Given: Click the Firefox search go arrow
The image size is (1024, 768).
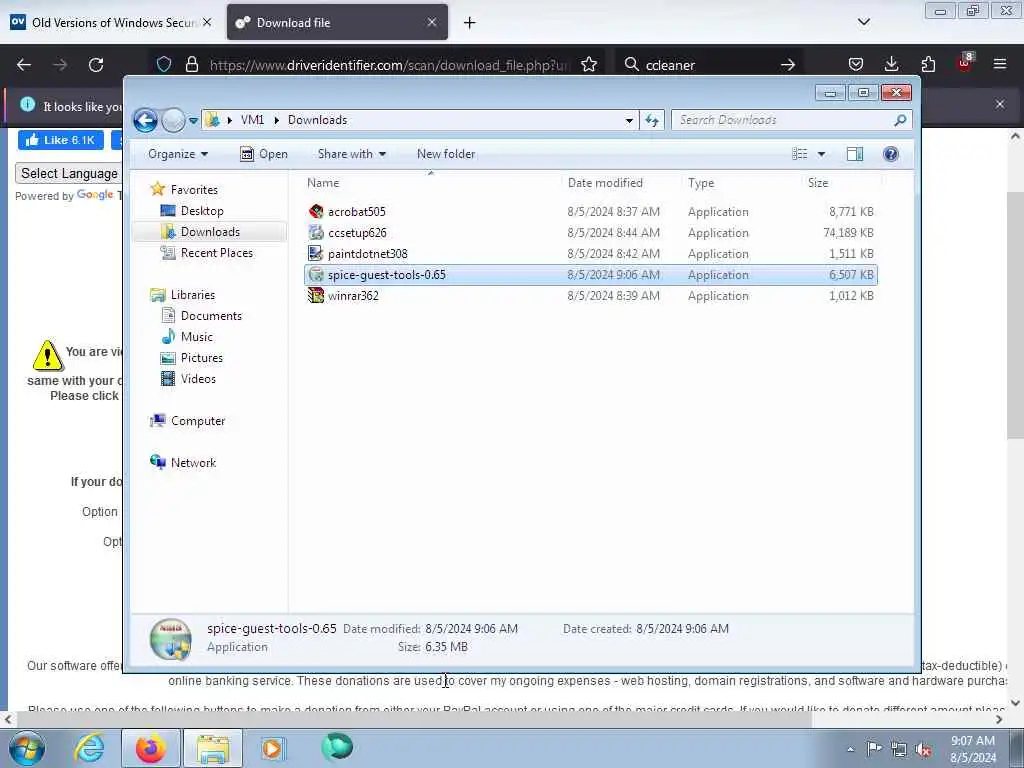Looking at the screenshot, I should [x=788, y=65].
